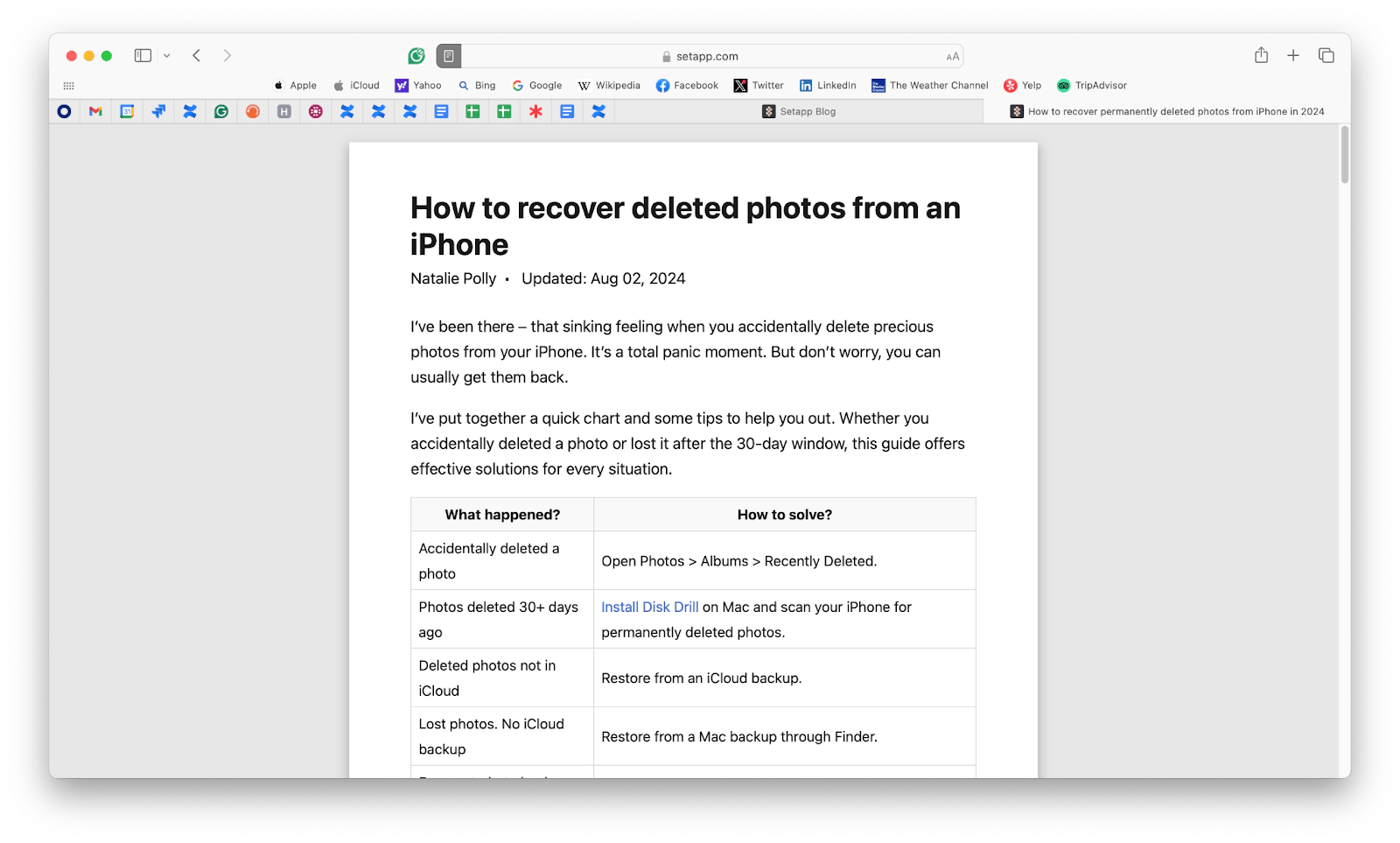The width and height of the screenshot is (1400, 843).
Task: Click the Share icon
Action: 1261,55
